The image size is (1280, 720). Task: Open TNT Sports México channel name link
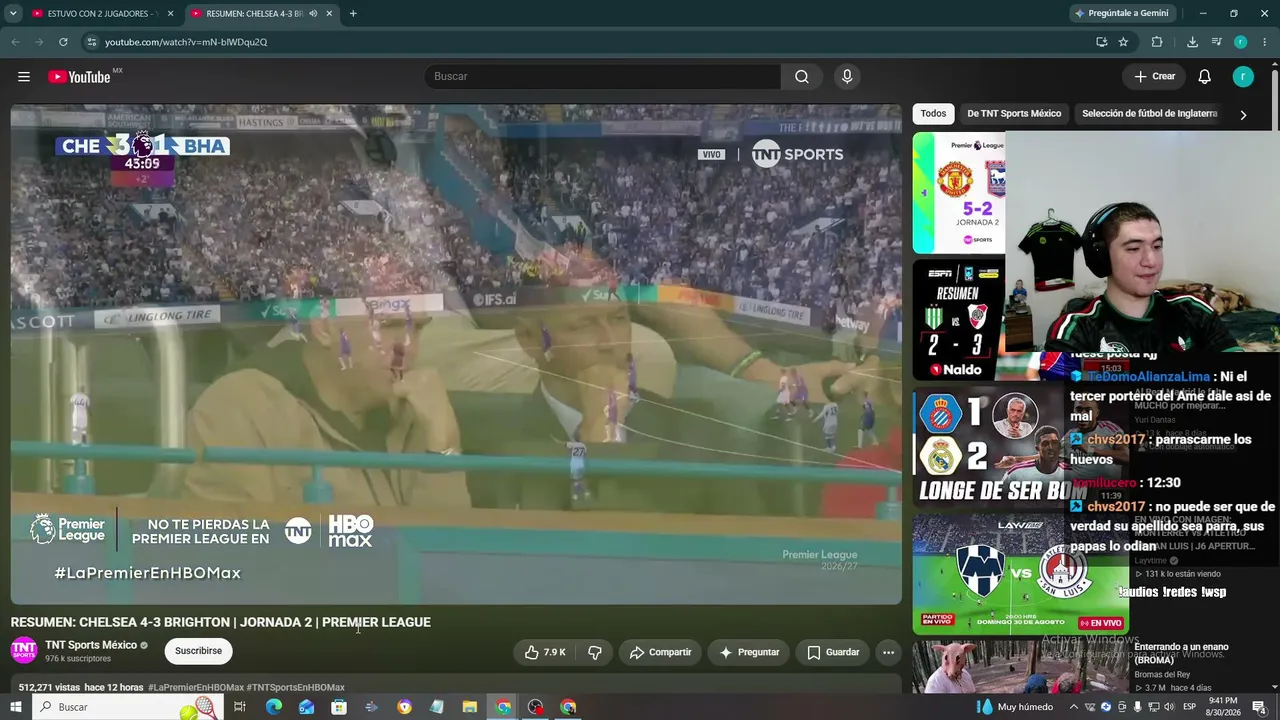coord(91,645)
